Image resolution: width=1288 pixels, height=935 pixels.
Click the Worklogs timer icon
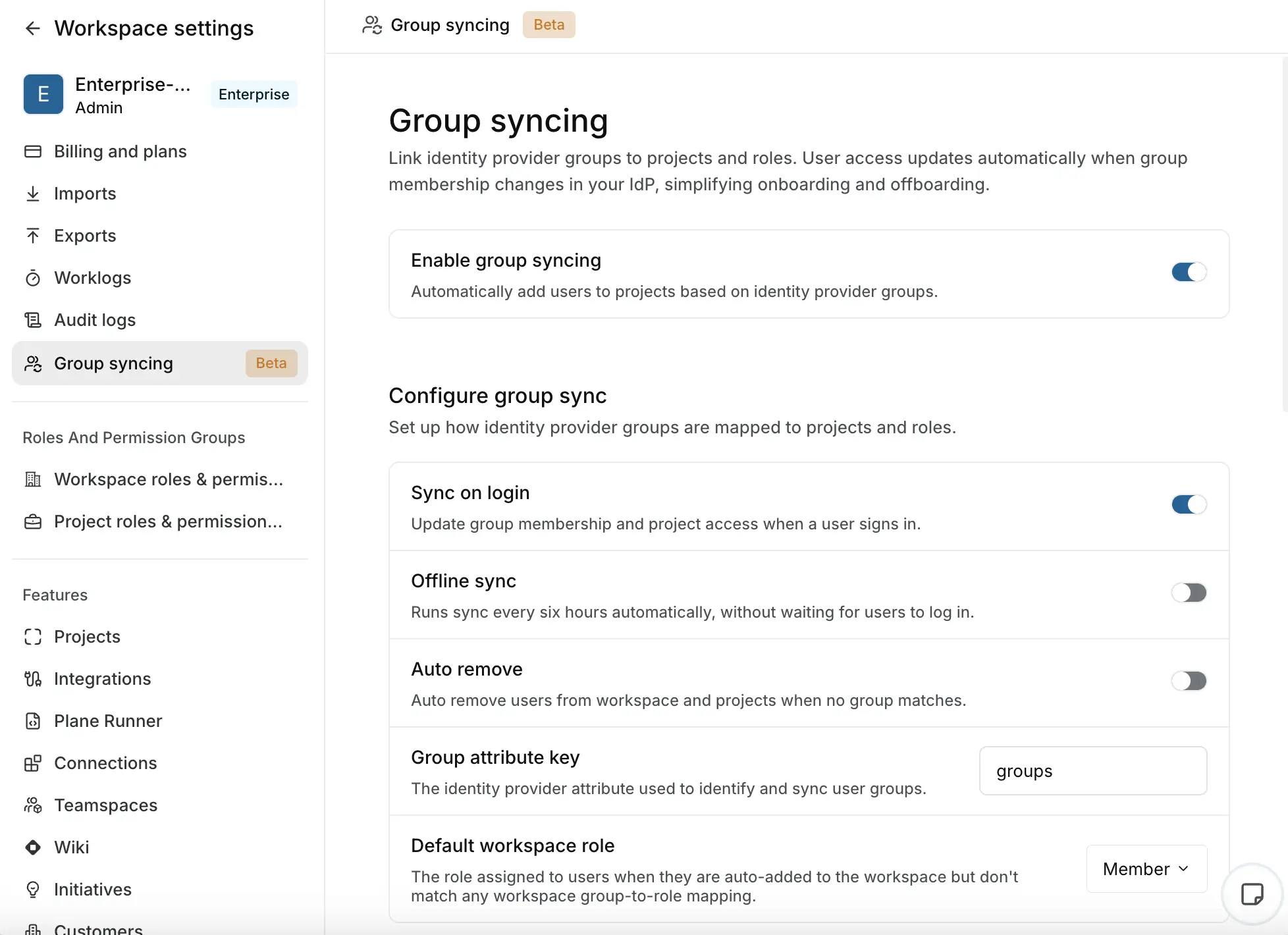click(x=33, y=278)
